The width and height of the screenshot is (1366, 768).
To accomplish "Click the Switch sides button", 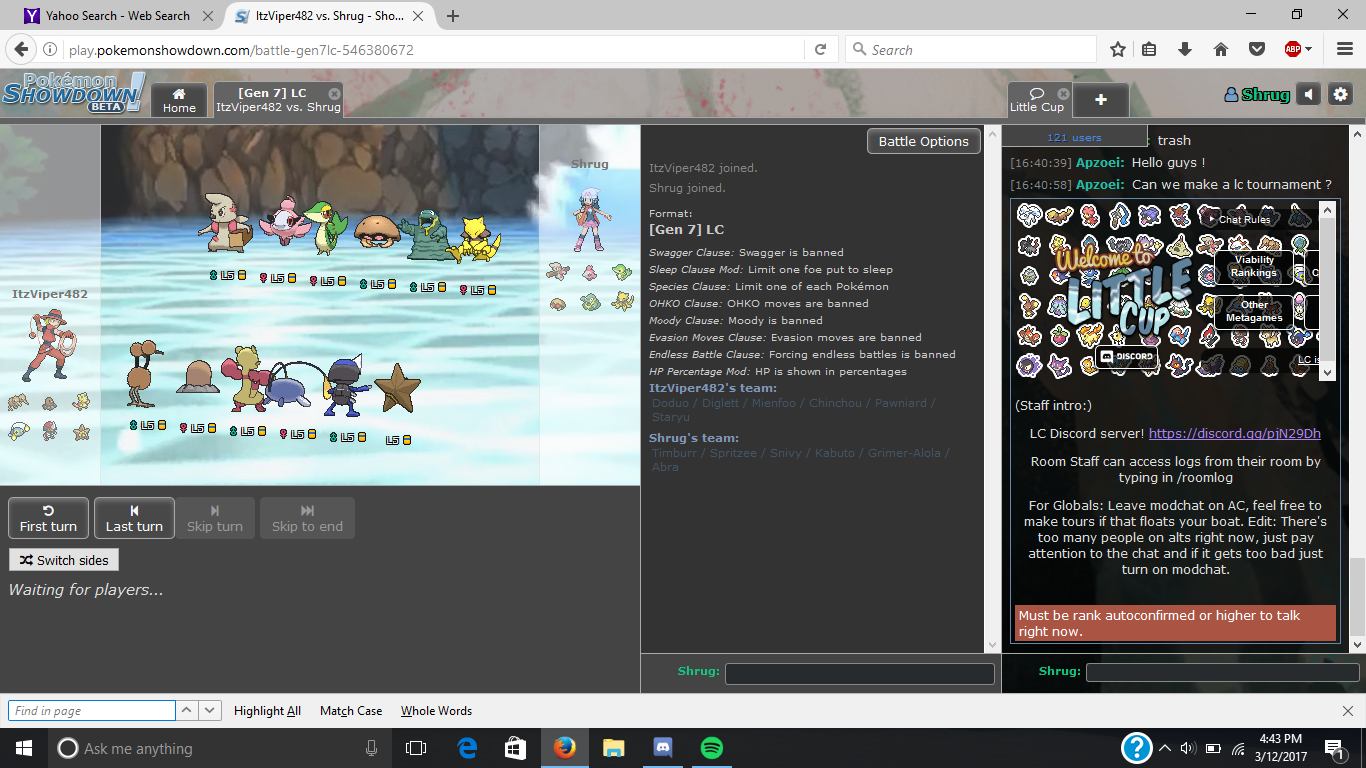I will [x=64, y=560].
